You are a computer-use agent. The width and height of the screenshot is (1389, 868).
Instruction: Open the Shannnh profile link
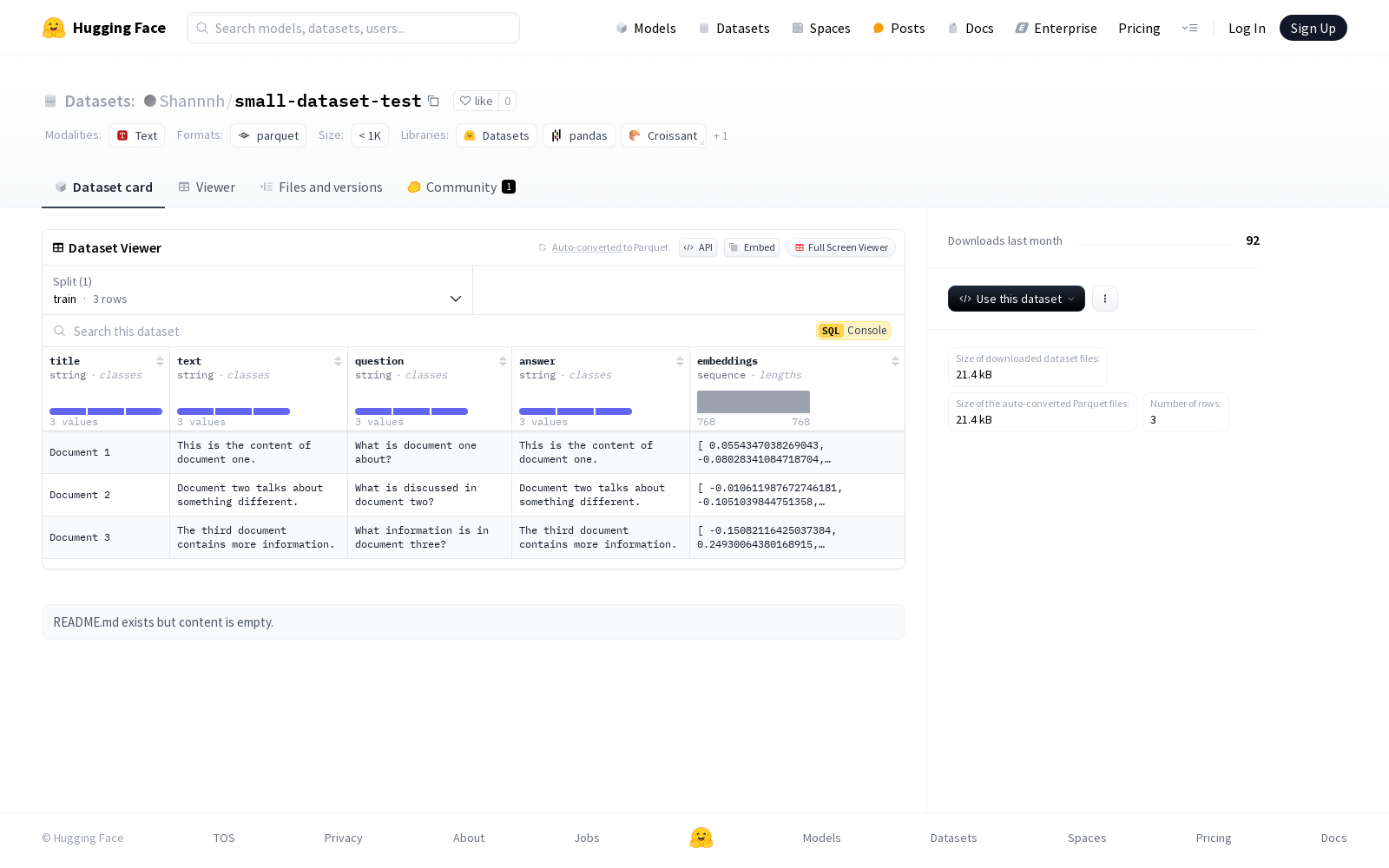tap(192, 101)
